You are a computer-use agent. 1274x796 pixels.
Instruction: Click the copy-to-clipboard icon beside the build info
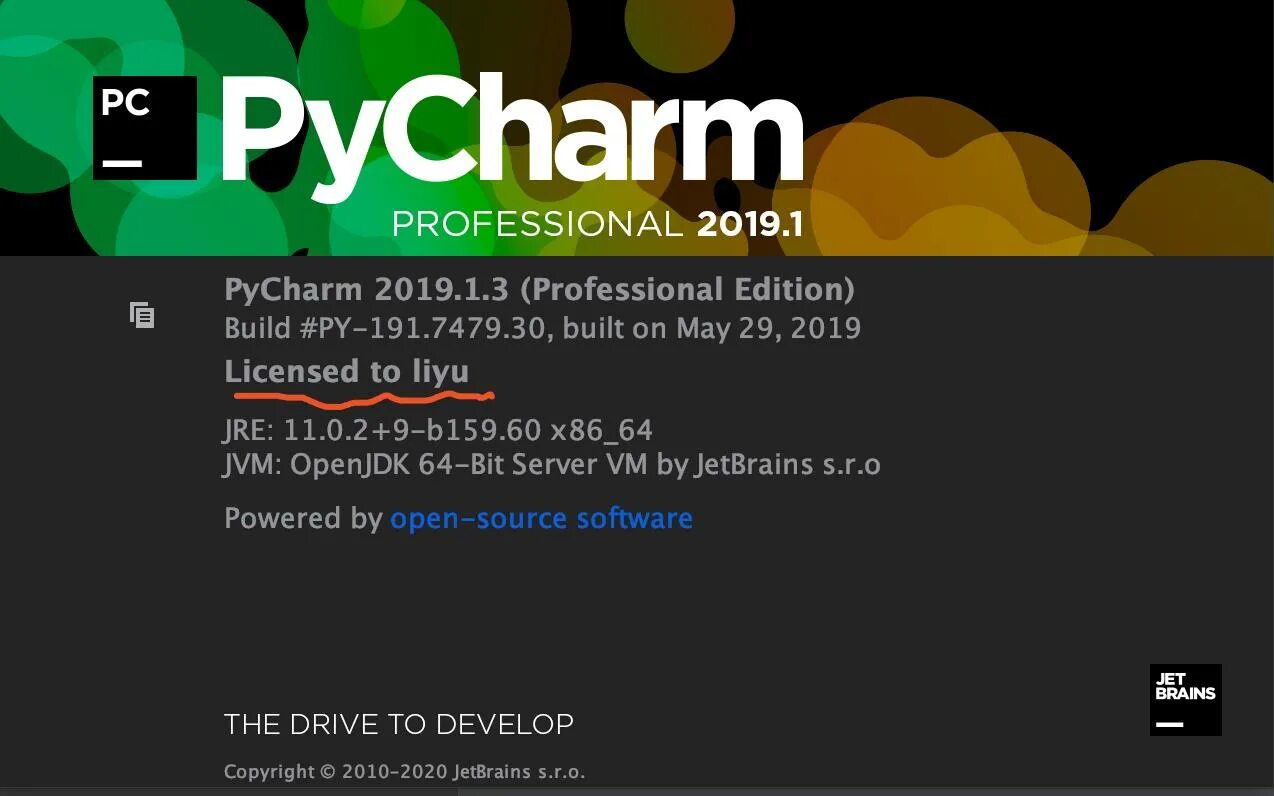point(142,315)
